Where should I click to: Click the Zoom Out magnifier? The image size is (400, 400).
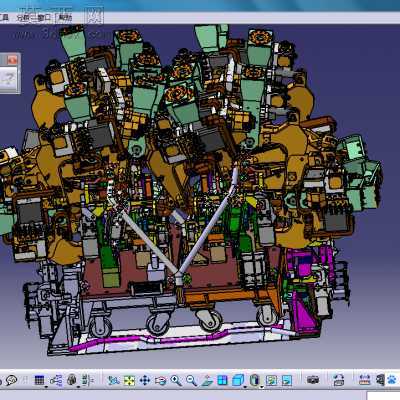tap(191, 380)
